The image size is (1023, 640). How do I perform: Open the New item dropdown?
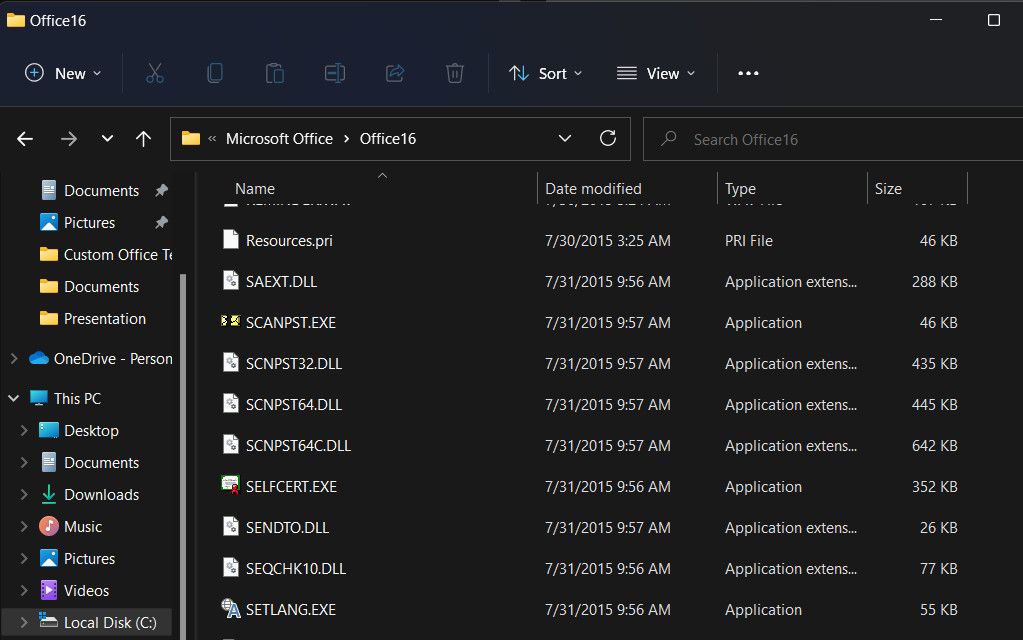[63, 73]
